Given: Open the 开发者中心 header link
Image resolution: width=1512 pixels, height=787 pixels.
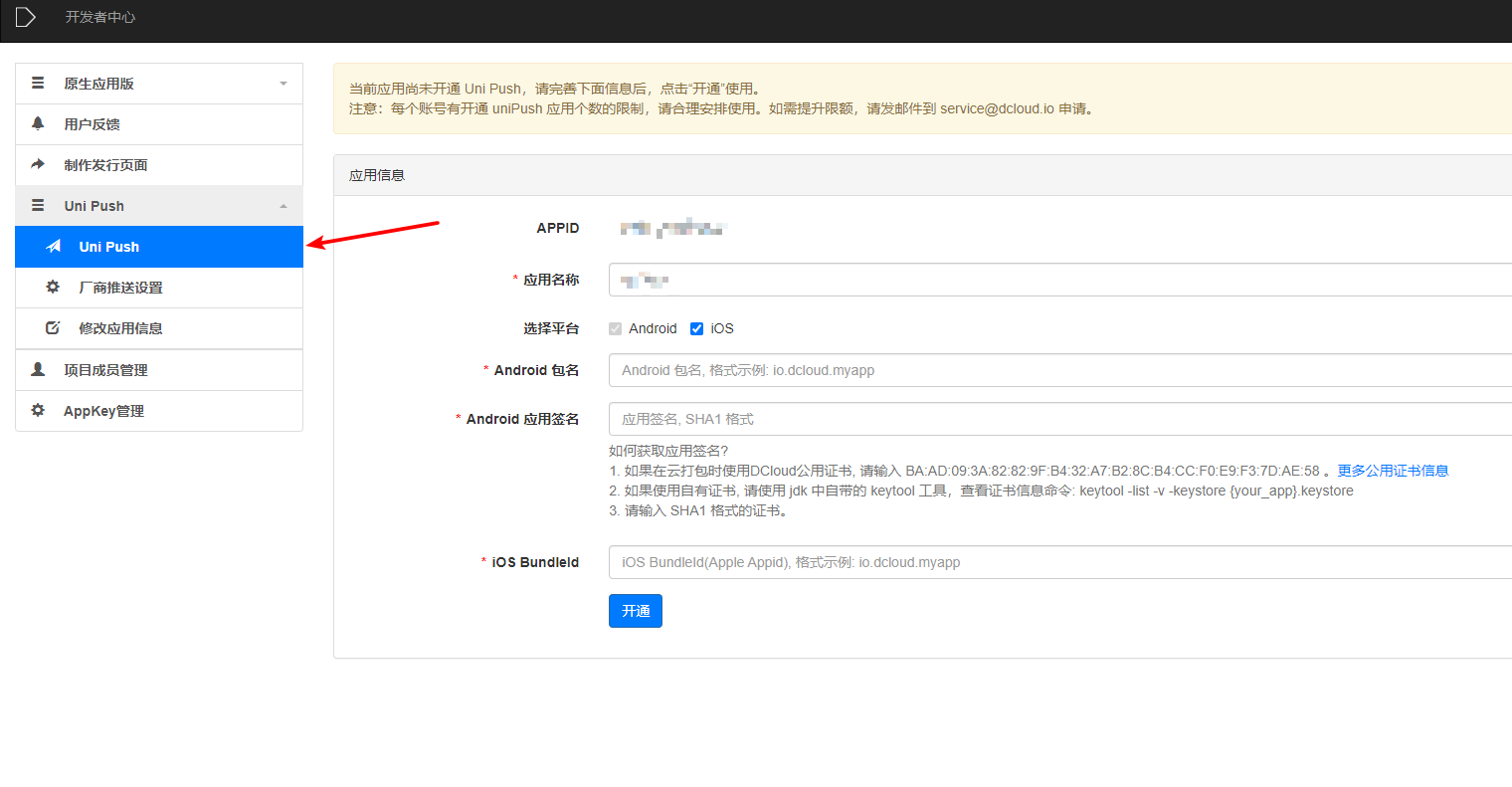Looking at the screenshot, I should click(100, 17).
